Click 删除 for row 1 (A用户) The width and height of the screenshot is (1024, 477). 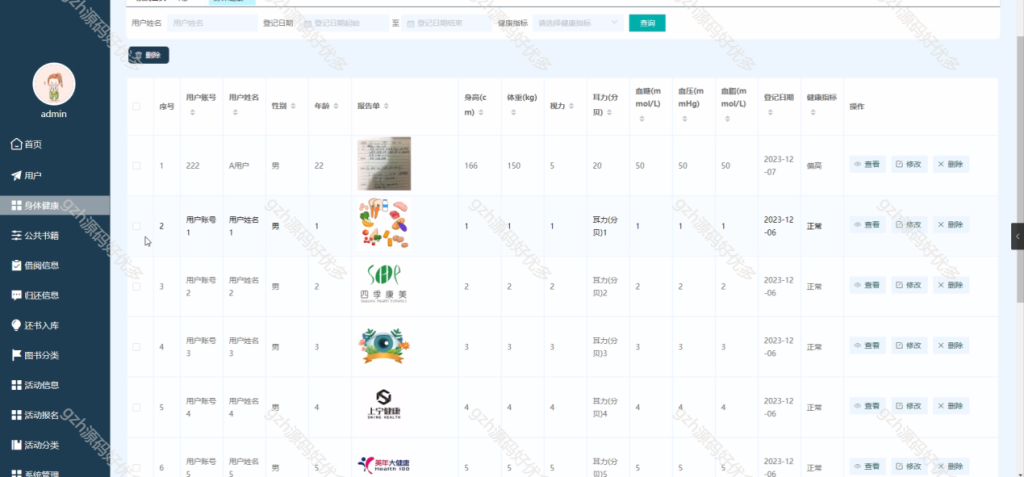coord(951,164)
